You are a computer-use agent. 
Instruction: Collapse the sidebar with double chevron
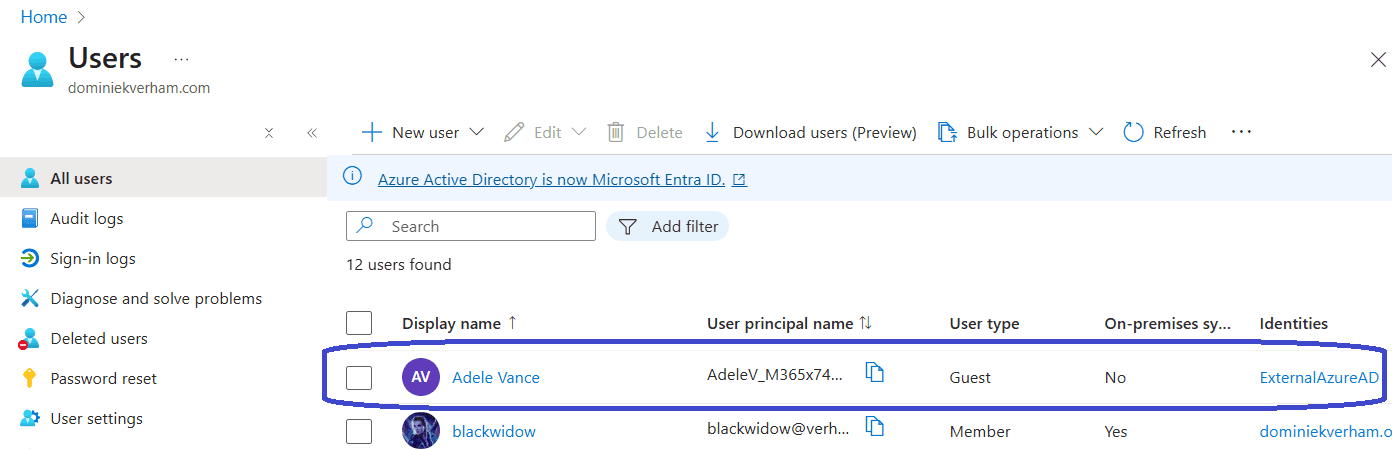(312, 132)
